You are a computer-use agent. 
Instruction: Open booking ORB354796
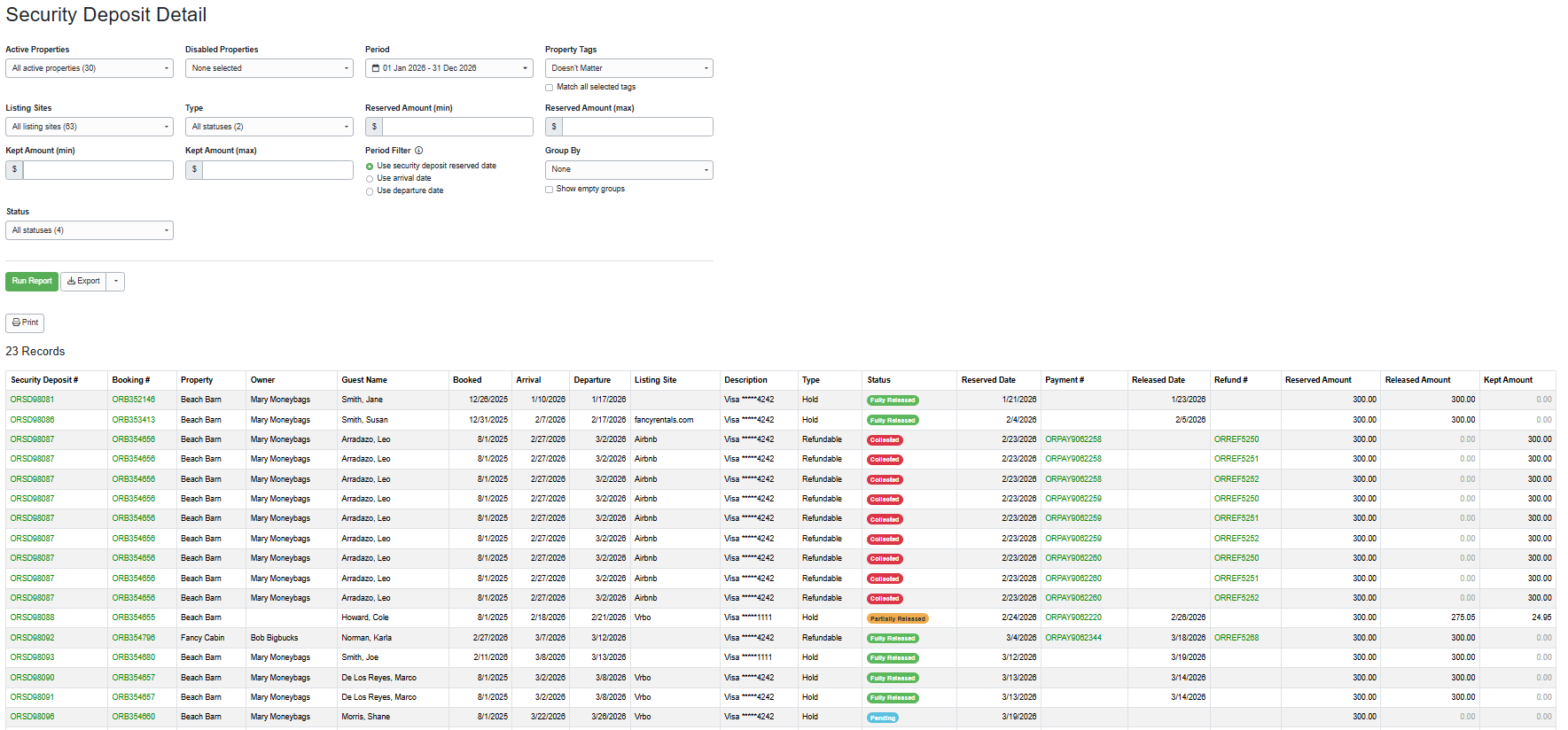point(133,638)
